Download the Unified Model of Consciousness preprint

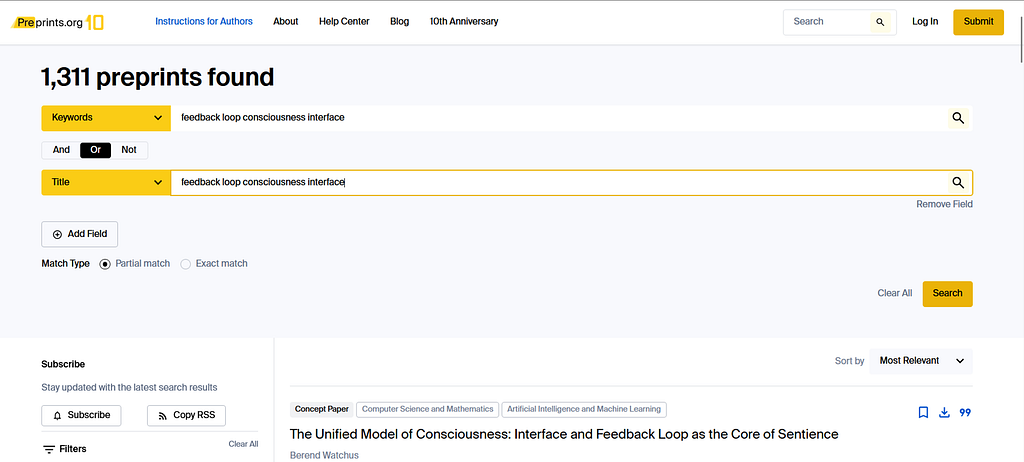tap(944, 412)
